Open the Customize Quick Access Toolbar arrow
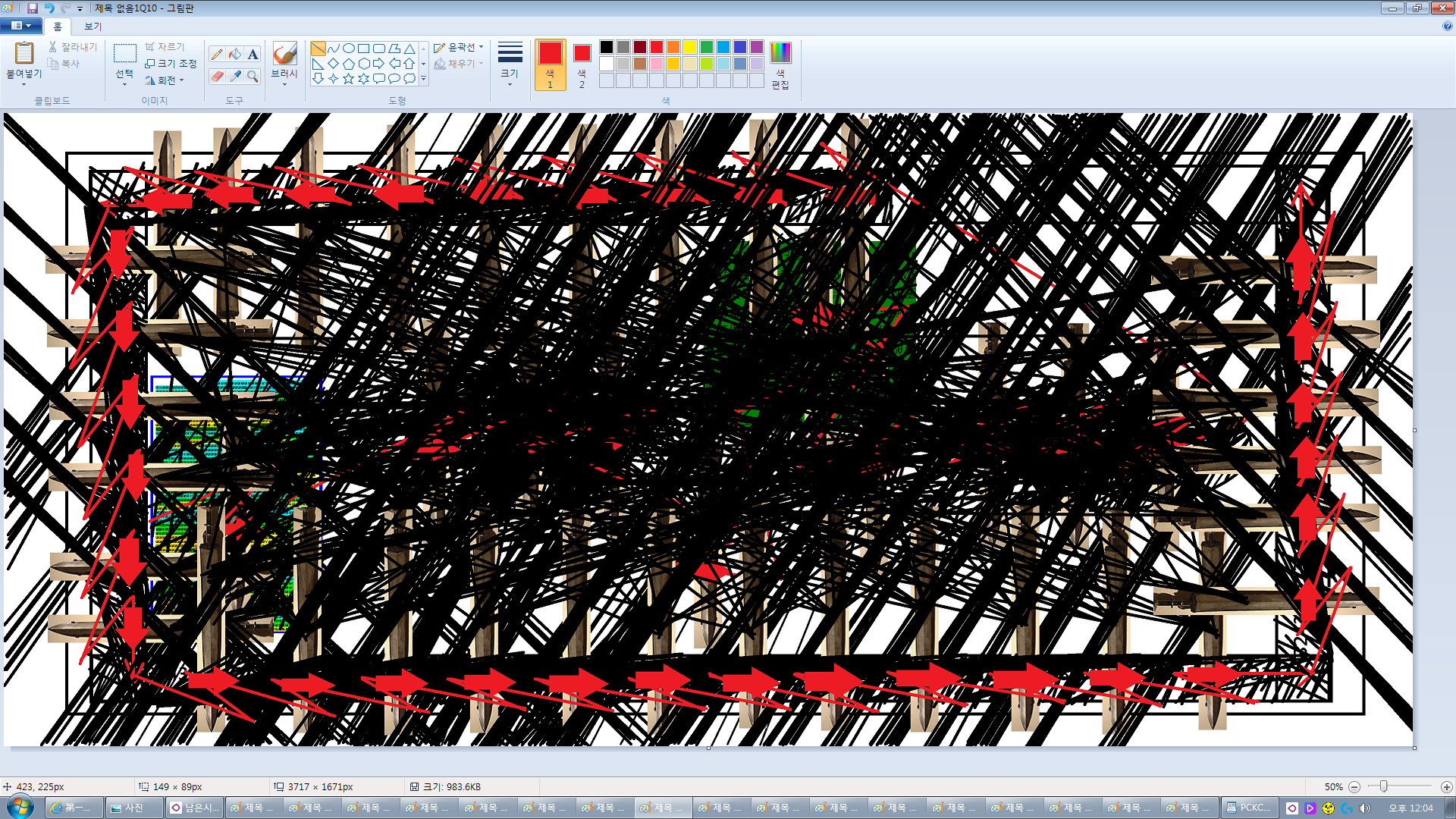Image resolution: width=1456 pixels, height=819 pixels. pyautogui.click(x=80, y=8)
